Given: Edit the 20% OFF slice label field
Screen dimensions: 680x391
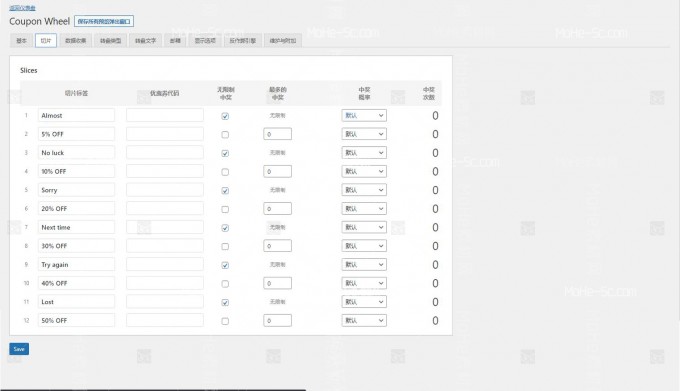Looking at the screenshot, I should (x=76, y=209).
